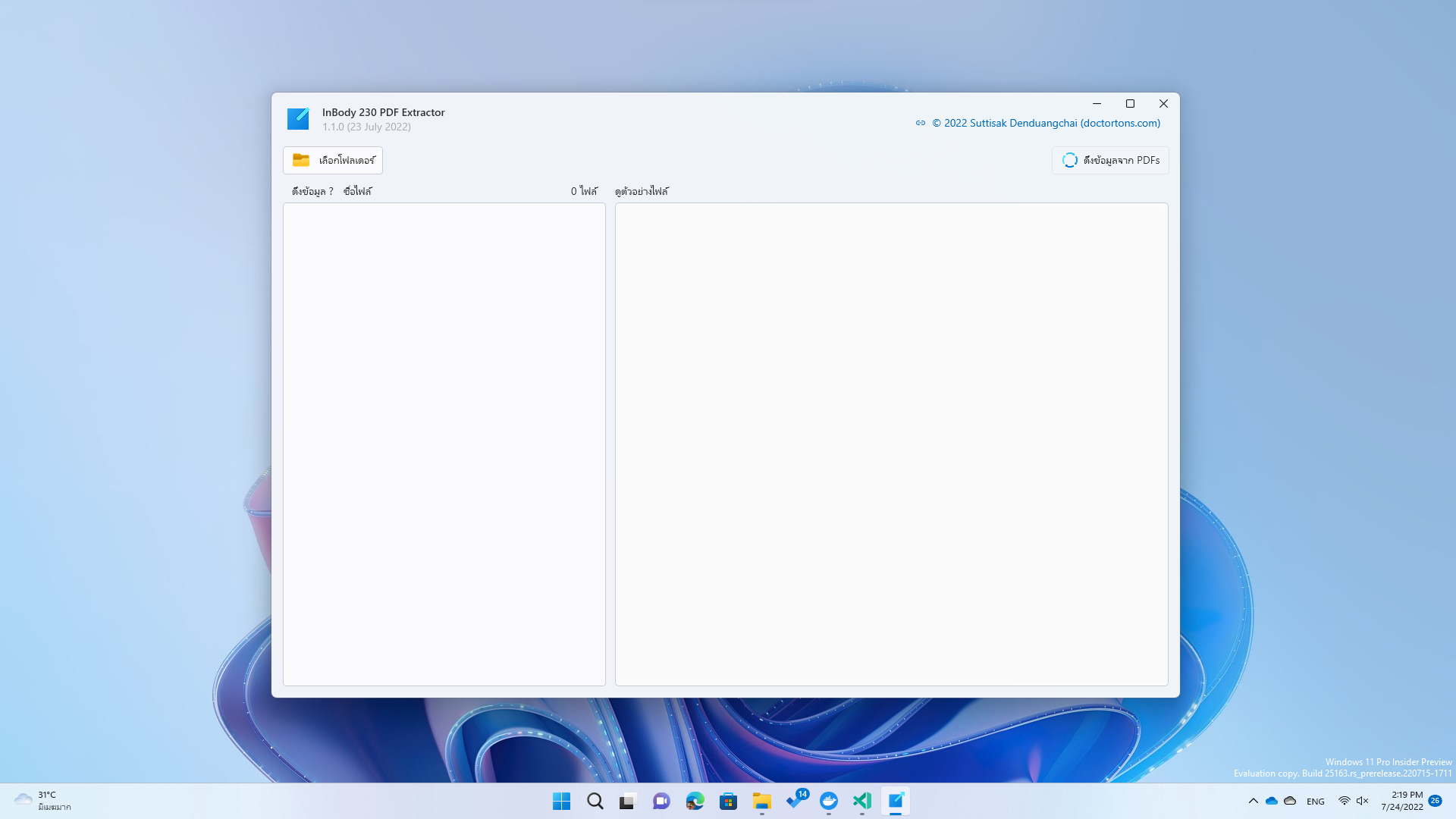1456x819 pixels.
Task: Open the notification center badge 26
Action: [x=1435, y=801]
